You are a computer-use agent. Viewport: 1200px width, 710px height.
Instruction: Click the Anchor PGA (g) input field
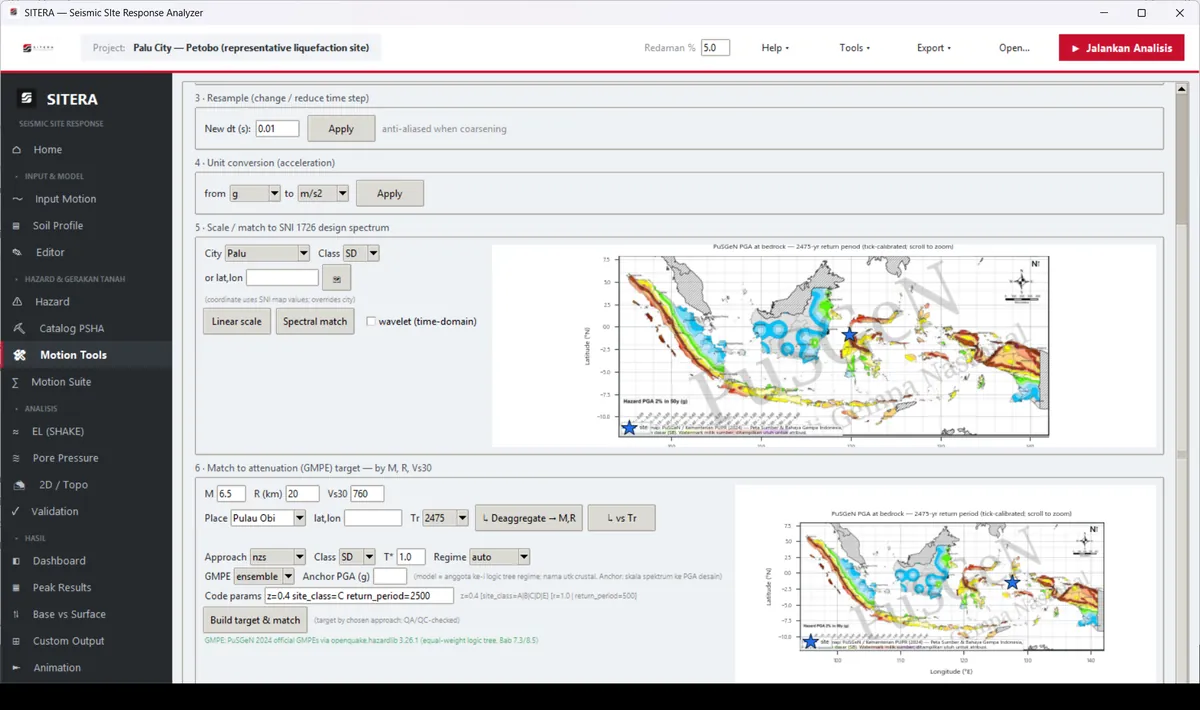[x=390, y=576]
